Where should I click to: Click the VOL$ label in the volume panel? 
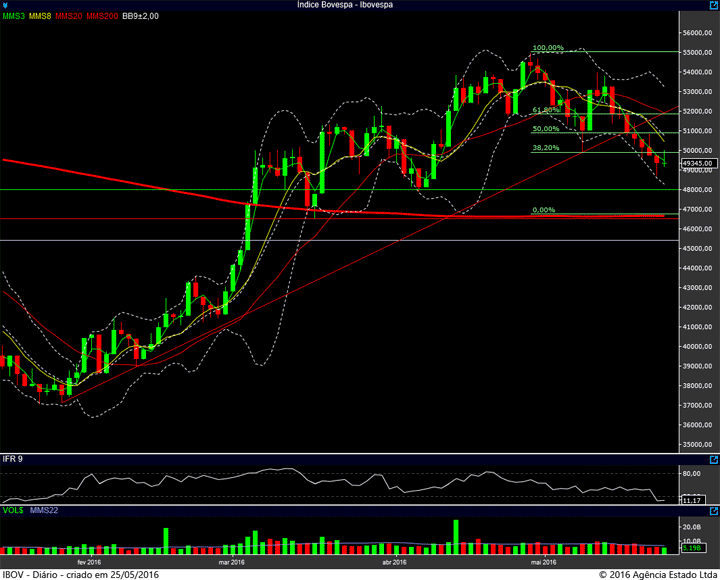(13, 510)
